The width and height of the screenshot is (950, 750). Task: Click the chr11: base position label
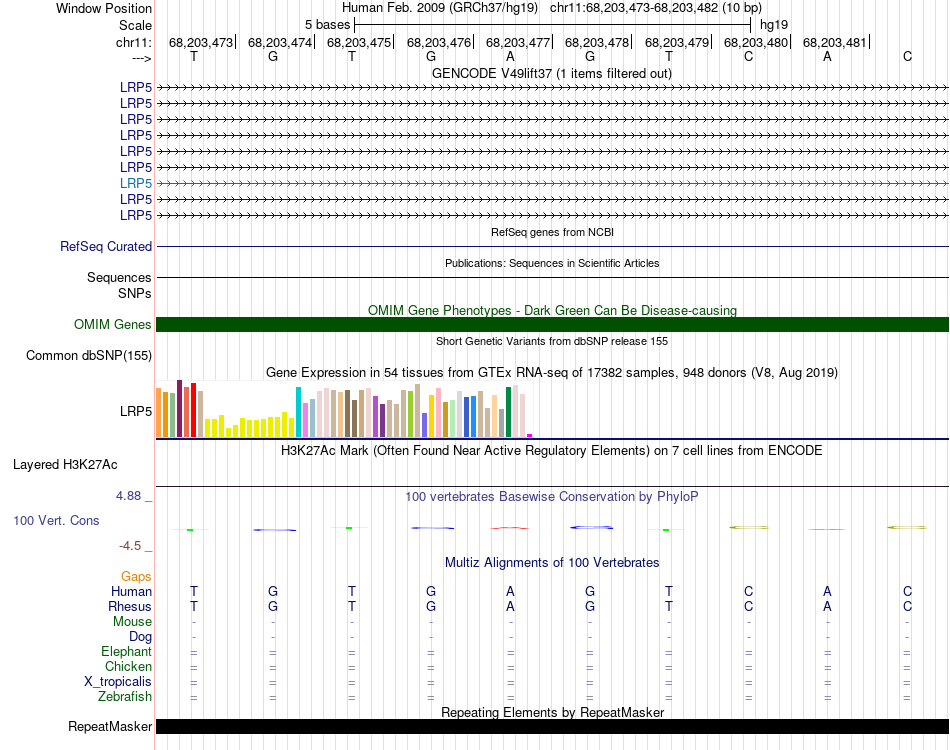[134, 42]
